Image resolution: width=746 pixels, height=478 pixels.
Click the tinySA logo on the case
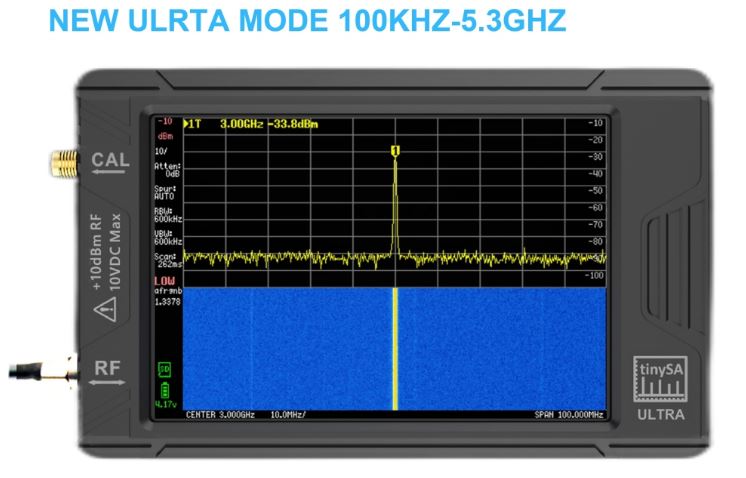click(660, 379)
